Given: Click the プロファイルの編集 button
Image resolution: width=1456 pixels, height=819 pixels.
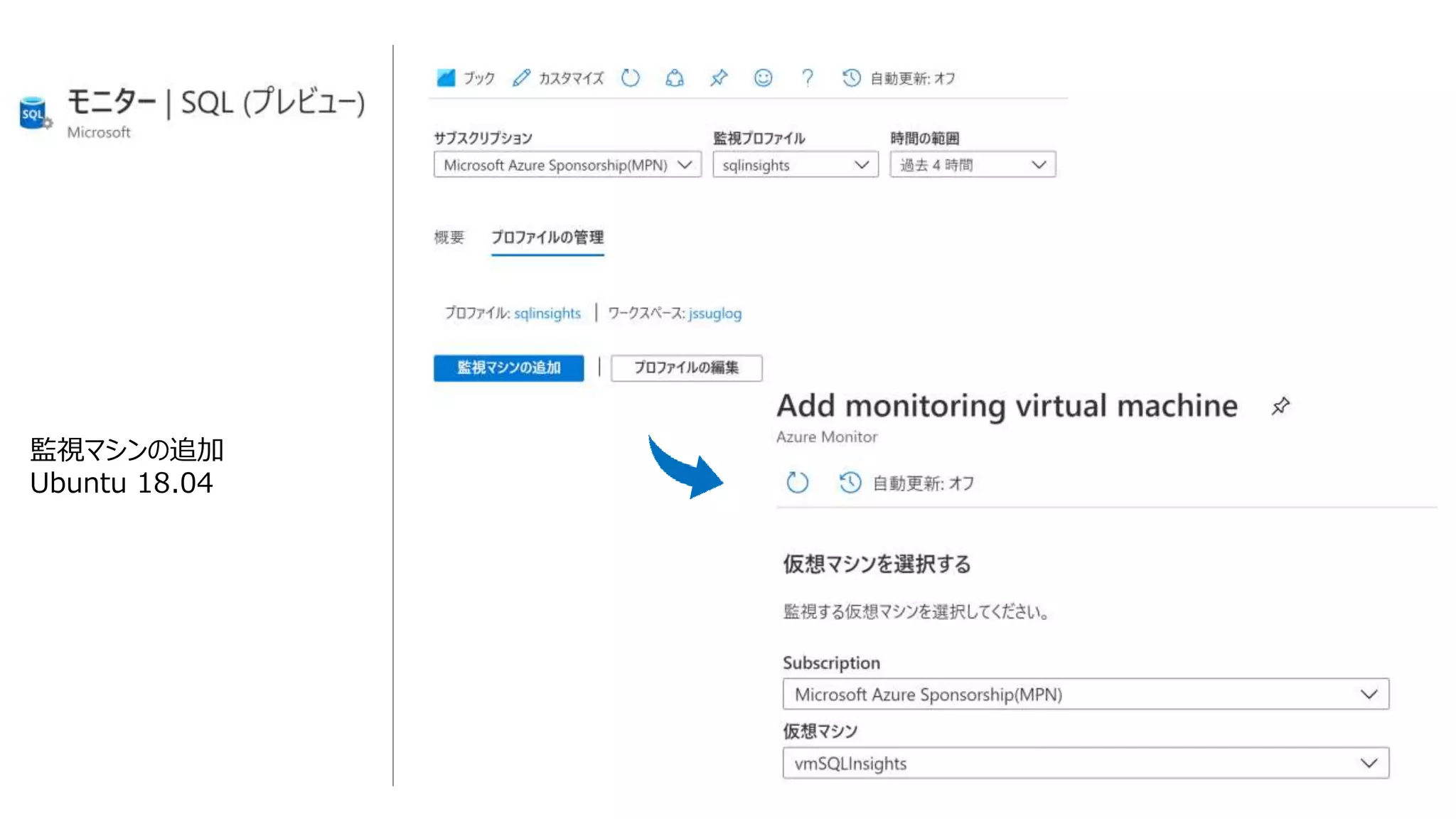Looking at the screenshot, I should point(686,368).
